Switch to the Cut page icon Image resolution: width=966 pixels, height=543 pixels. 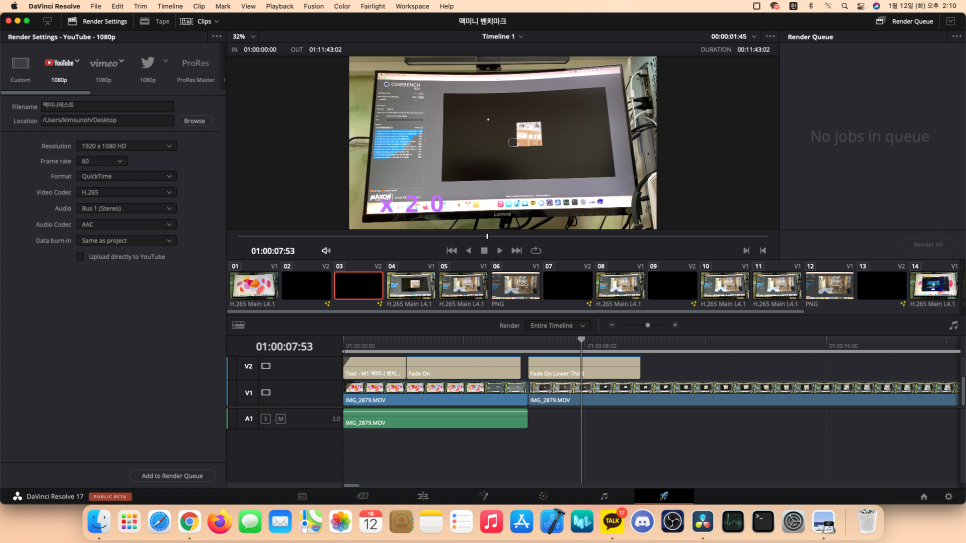coord(363,496)
